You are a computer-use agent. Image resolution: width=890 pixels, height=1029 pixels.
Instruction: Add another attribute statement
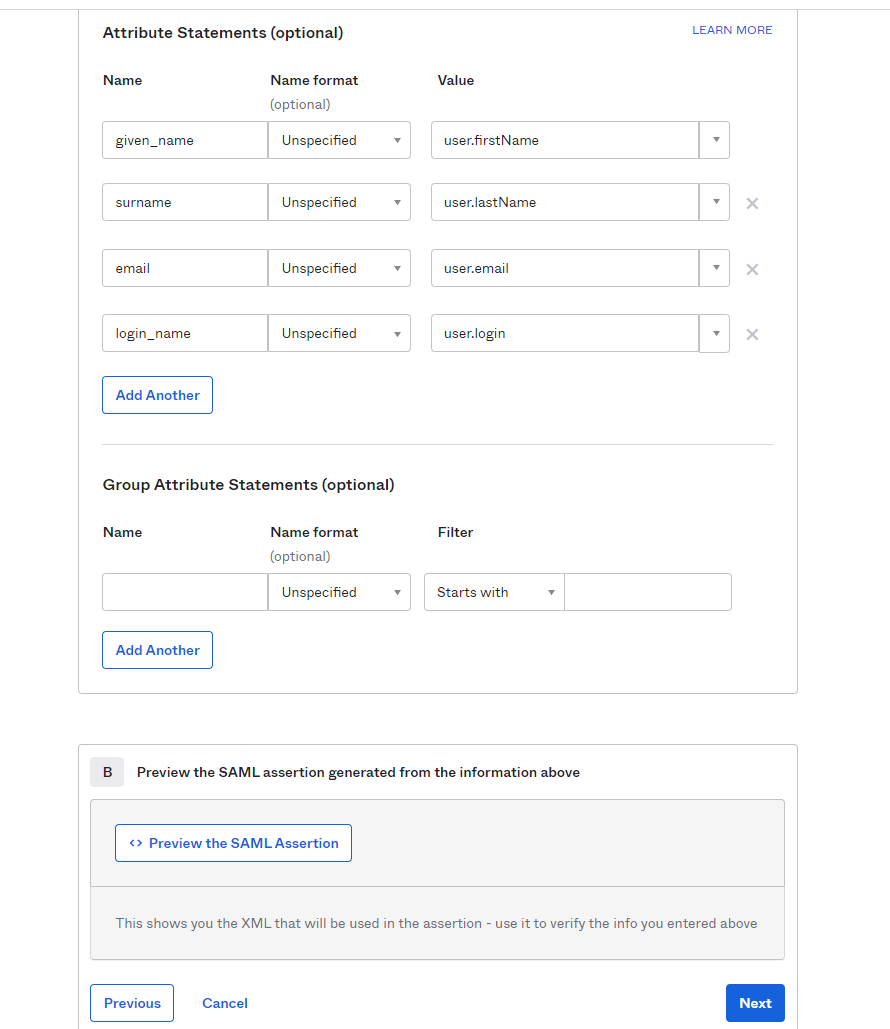click(x=158, y=395)
